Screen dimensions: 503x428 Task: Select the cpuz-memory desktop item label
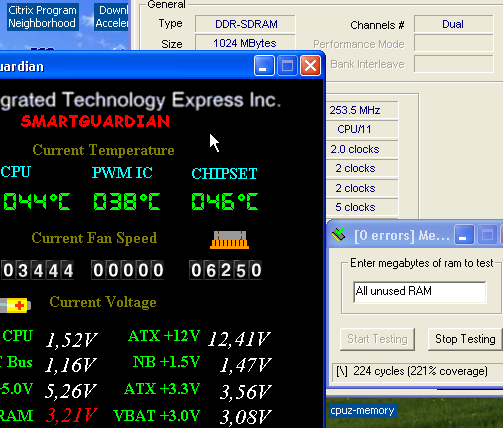point(362,410)
